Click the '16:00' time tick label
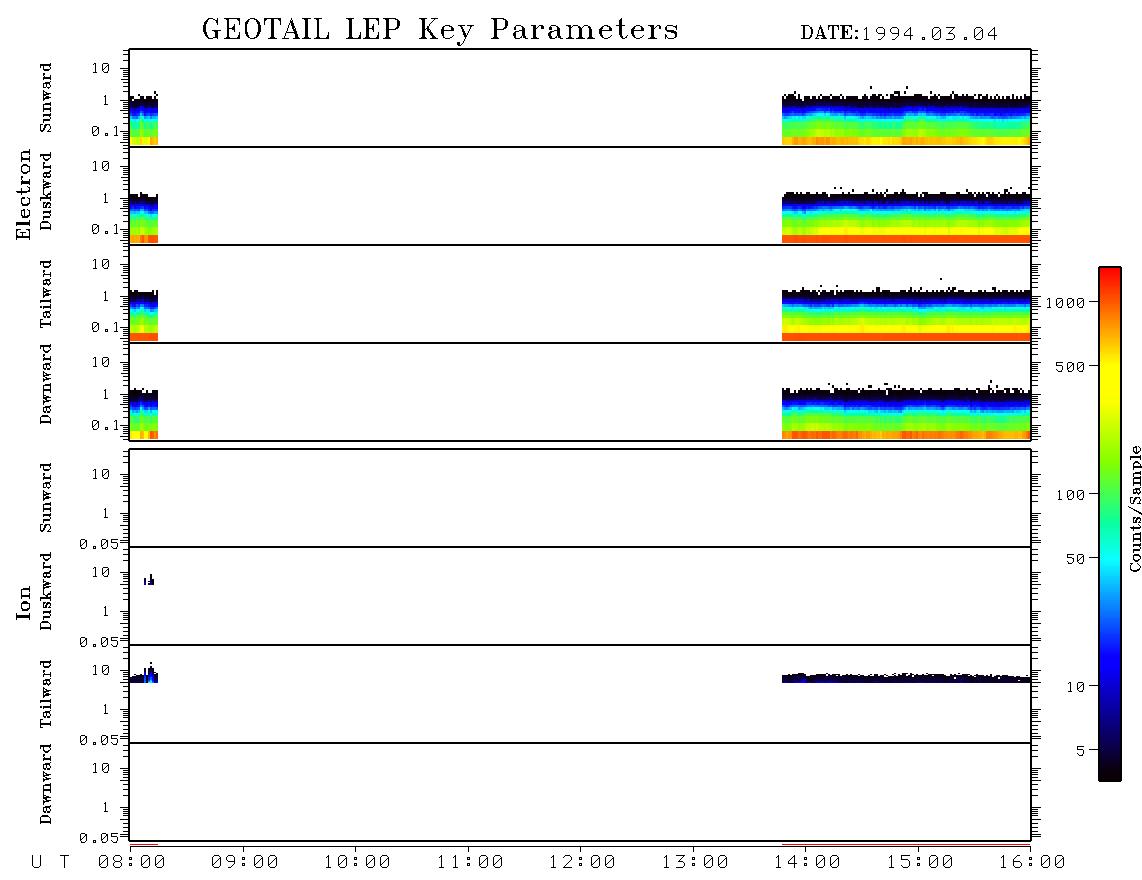The height and width of the screenshot is (880, 1142). pos(1032,862)
